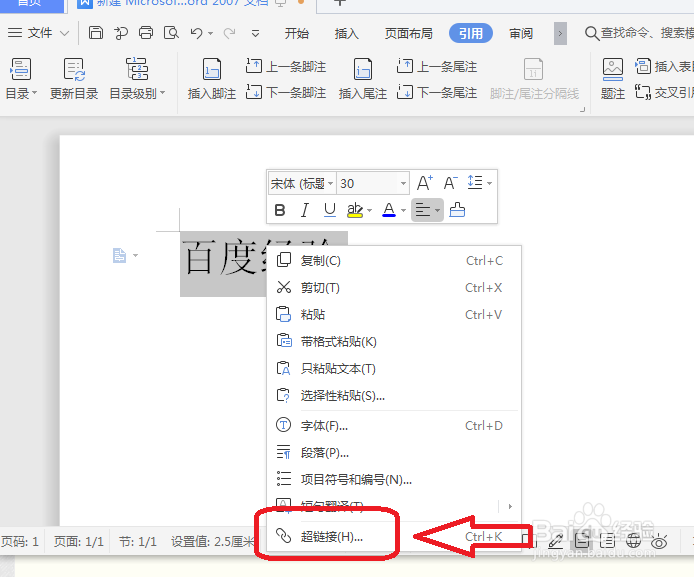Open 字体(F)... dialog
This screenshot has width=694, height=577.
[x=394, y=426]
